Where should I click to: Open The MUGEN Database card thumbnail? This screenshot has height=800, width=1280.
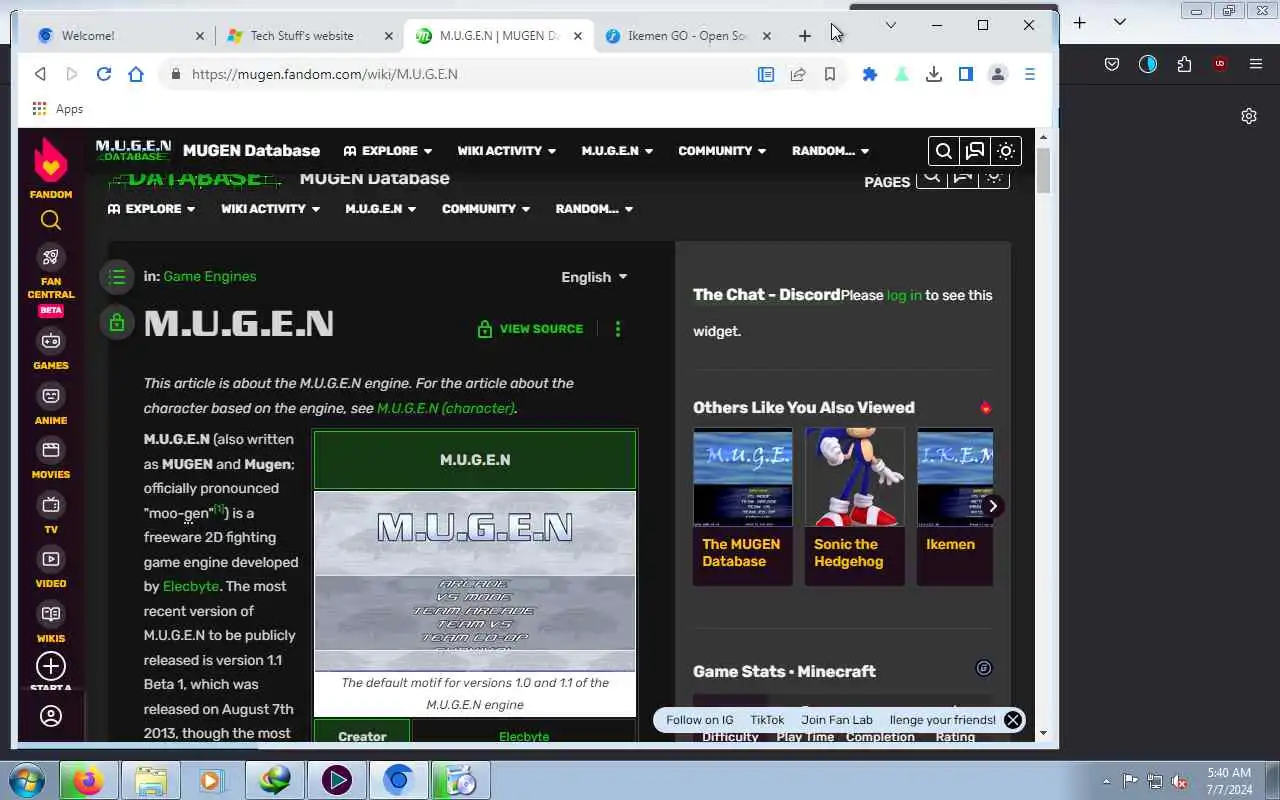[743, 478]
